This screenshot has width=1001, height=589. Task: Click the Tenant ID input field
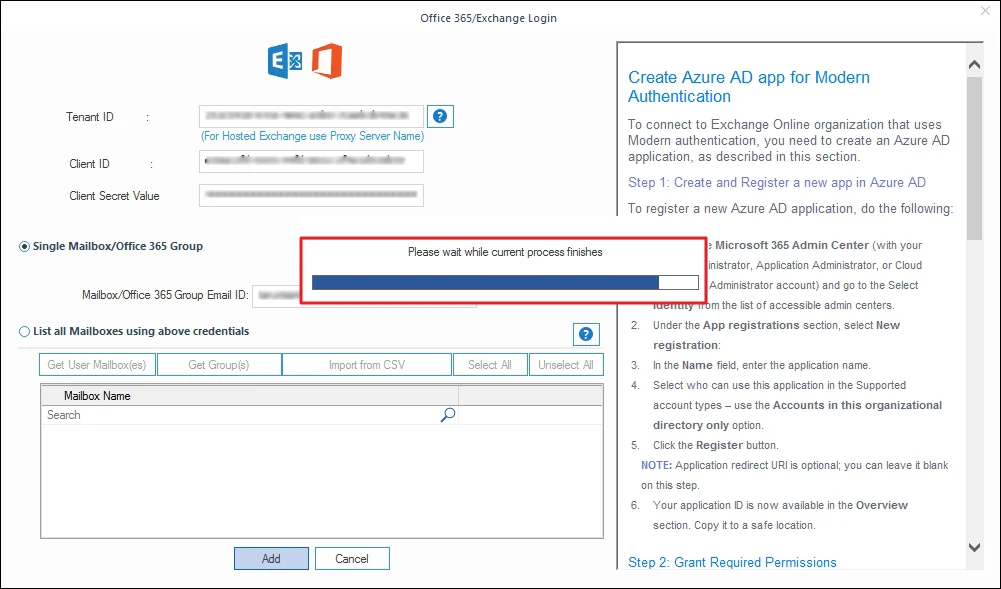[x=312, y=116]
